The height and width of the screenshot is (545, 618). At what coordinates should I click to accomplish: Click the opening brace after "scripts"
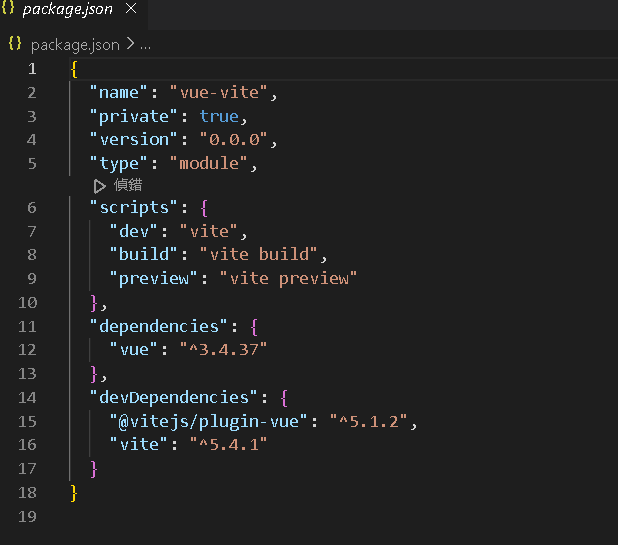[204, 208]
